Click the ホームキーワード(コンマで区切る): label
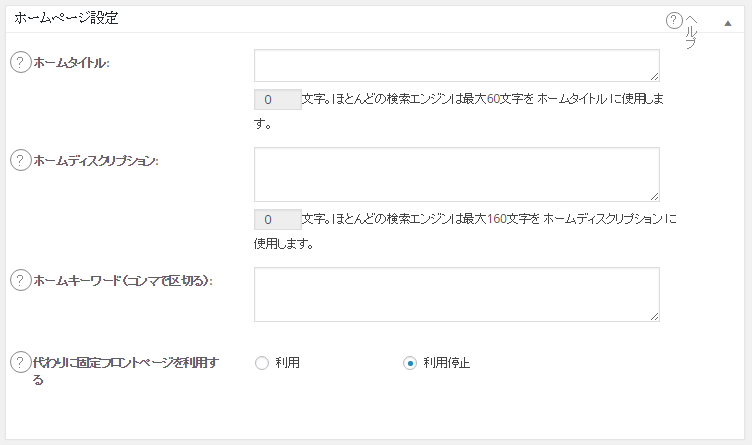Screen dimensions: 752x445 click(x=123, y=281)
